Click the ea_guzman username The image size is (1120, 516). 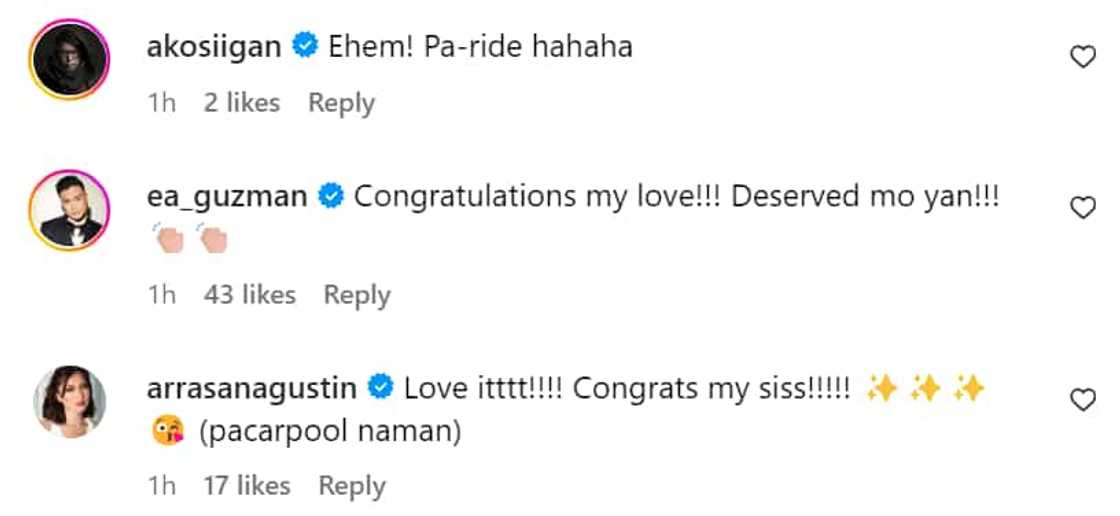coord(226,197)
